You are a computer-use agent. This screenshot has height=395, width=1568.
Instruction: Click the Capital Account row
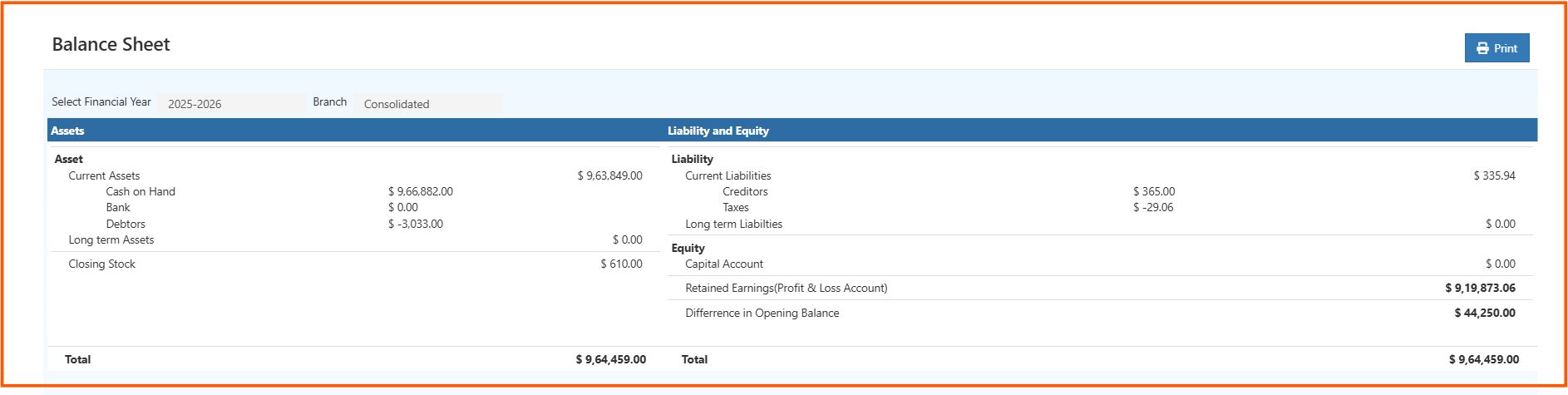(x=724, y=264)
